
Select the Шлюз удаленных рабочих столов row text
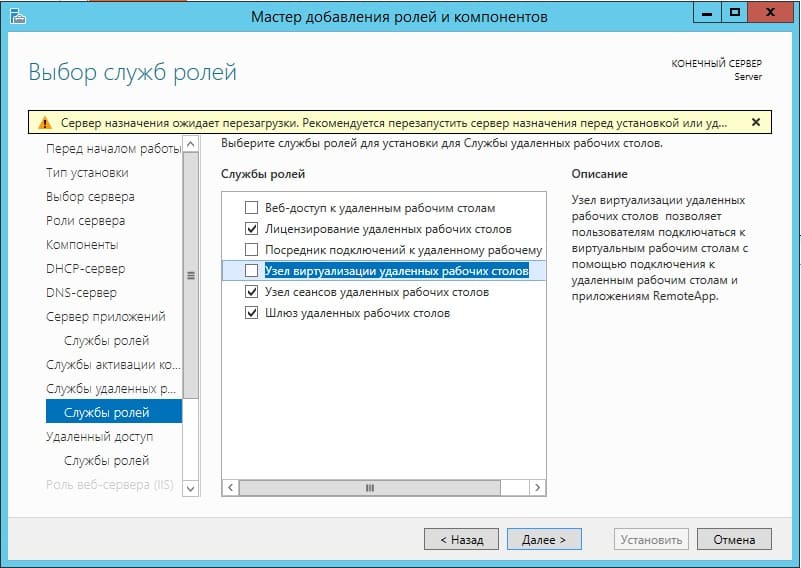click(357, 313)
